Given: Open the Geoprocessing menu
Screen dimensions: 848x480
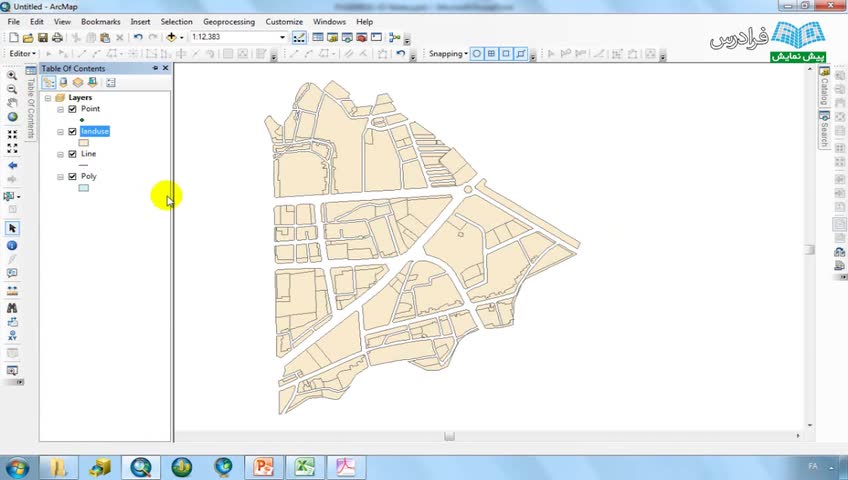Looking at the screenshot, I should (x=228, y=21).
